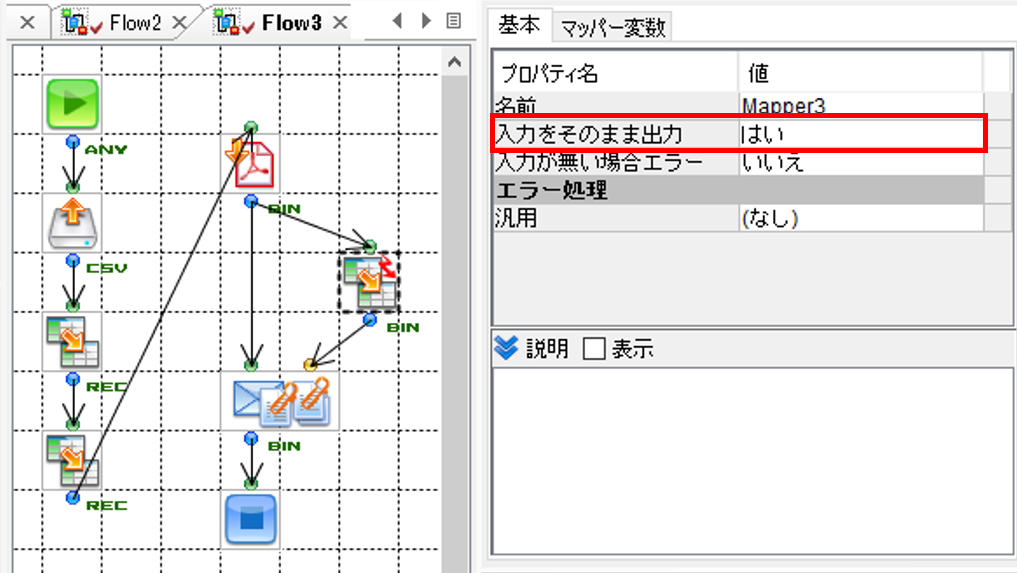Click the canvas scrollbar up arrow
The height and width of the screenshot is (573, 1017).
[455, 63]
